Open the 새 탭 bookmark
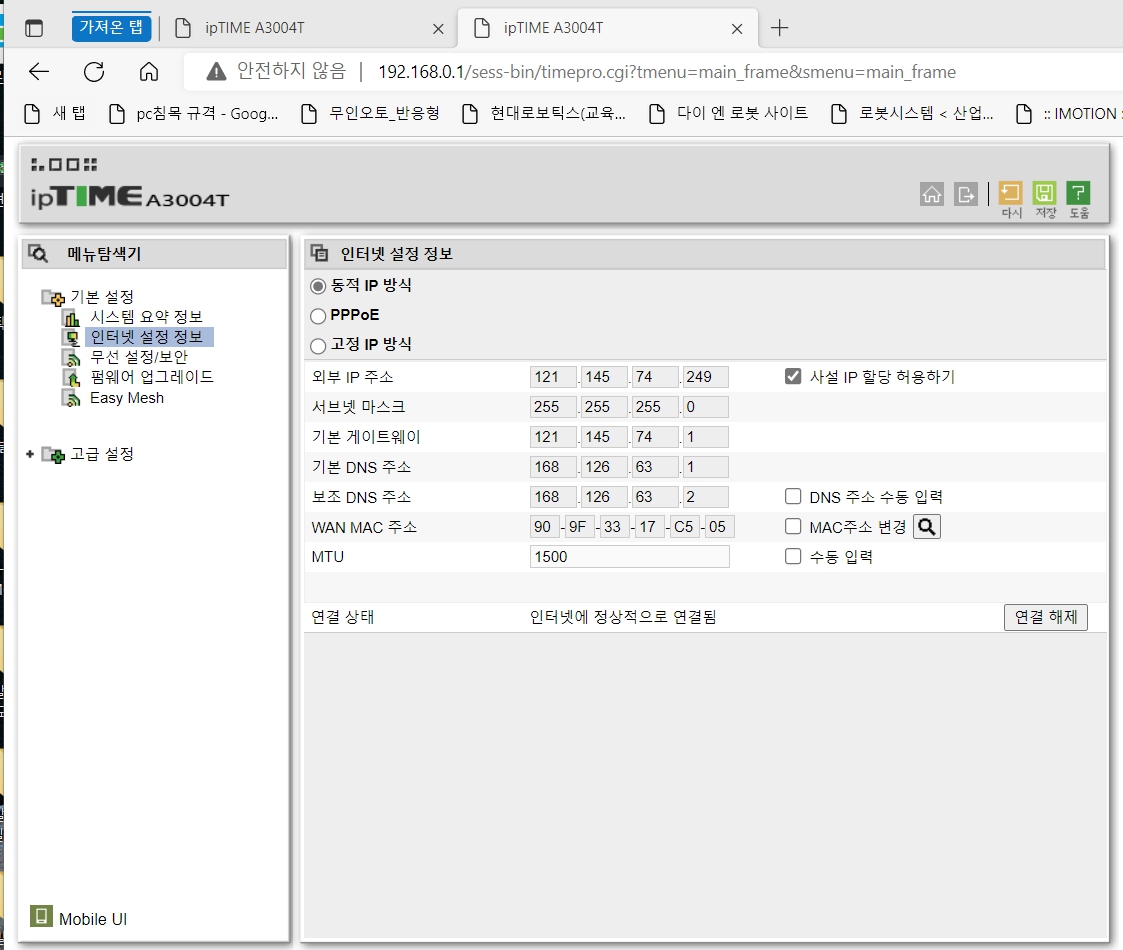The height and width of the screenshot is (950, 1123). (x=56, y=113)
